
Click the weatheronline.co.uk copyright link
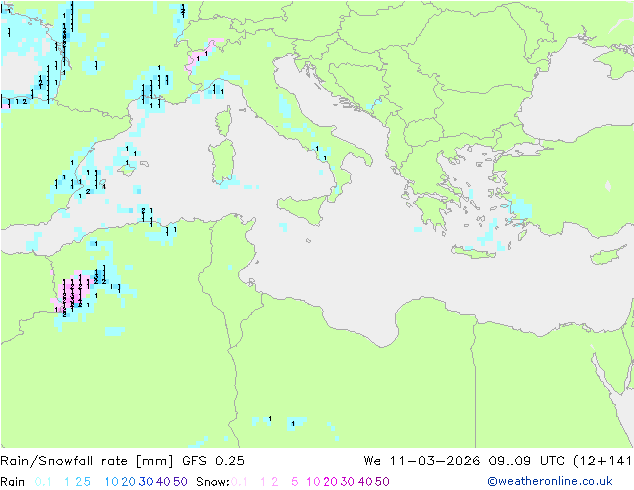(x=550, y=481)
